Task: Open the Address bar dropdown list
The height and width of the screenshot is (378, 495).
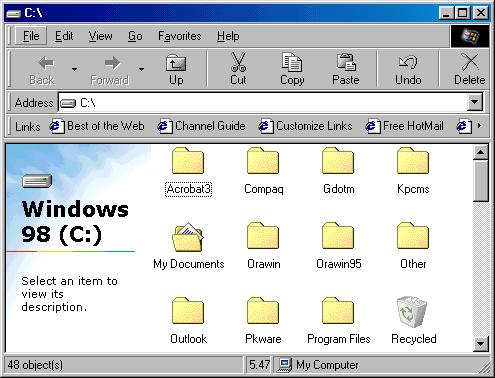Action: point(475,102)
